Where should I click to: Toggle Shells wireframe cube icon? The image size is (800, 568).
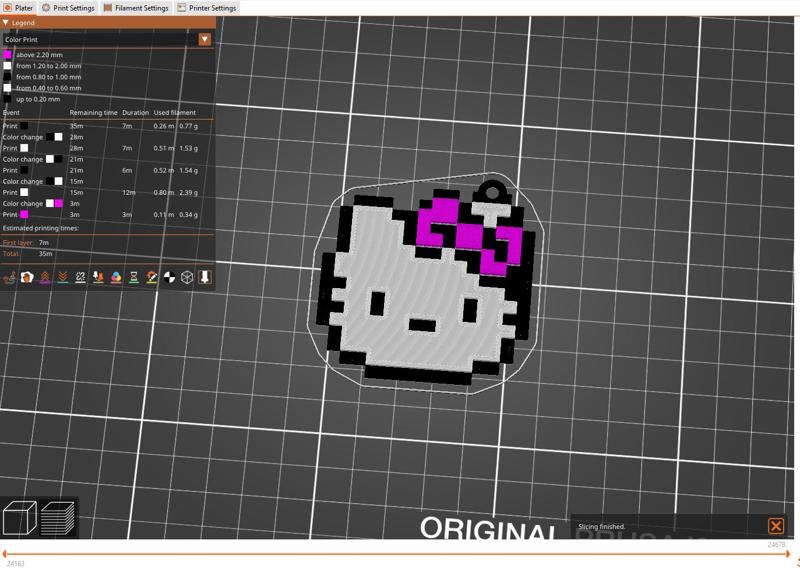(187, 278)
